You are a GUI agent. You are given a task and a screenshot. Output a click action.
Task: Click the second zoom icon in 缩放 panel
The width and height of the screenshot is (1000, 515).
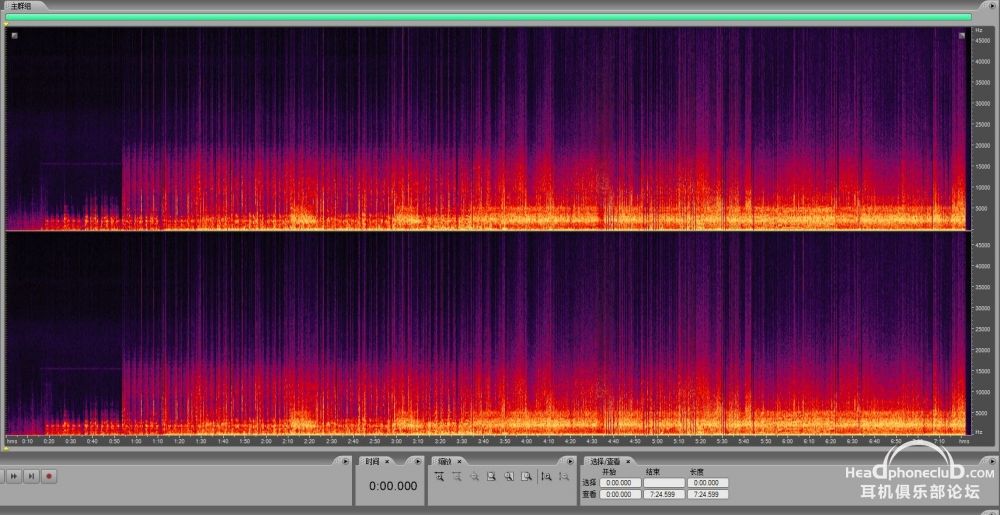457,476
